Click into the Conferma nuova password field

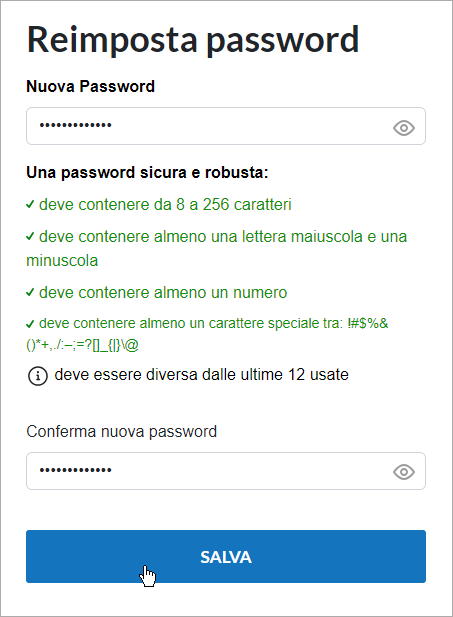tap(226, 471)
